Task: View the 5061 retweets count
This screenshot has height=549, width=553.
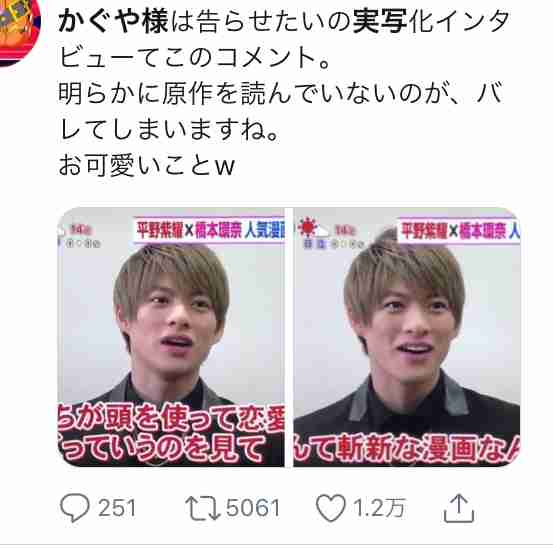Action: pyautogui.click(x=253, y=508)
